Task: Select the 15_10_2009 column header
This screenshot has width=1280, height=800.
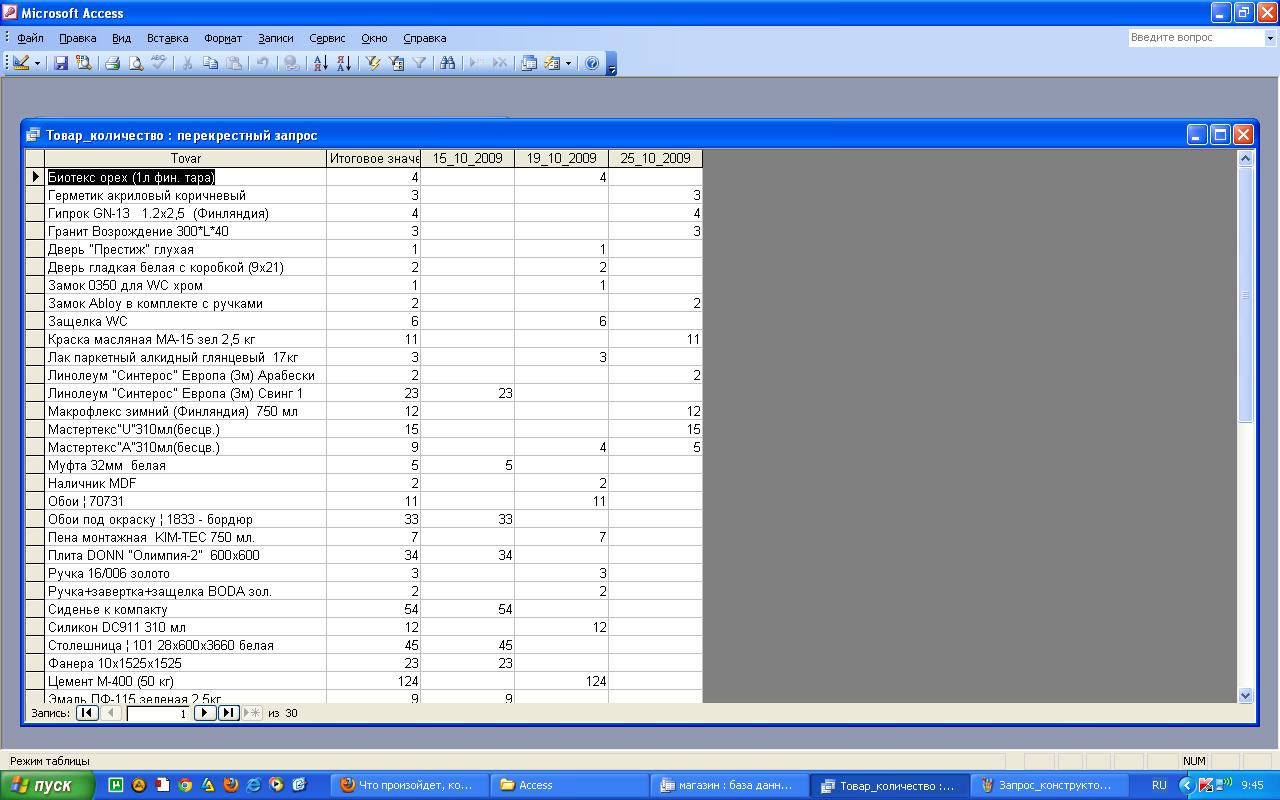Action: click(467, 158)
